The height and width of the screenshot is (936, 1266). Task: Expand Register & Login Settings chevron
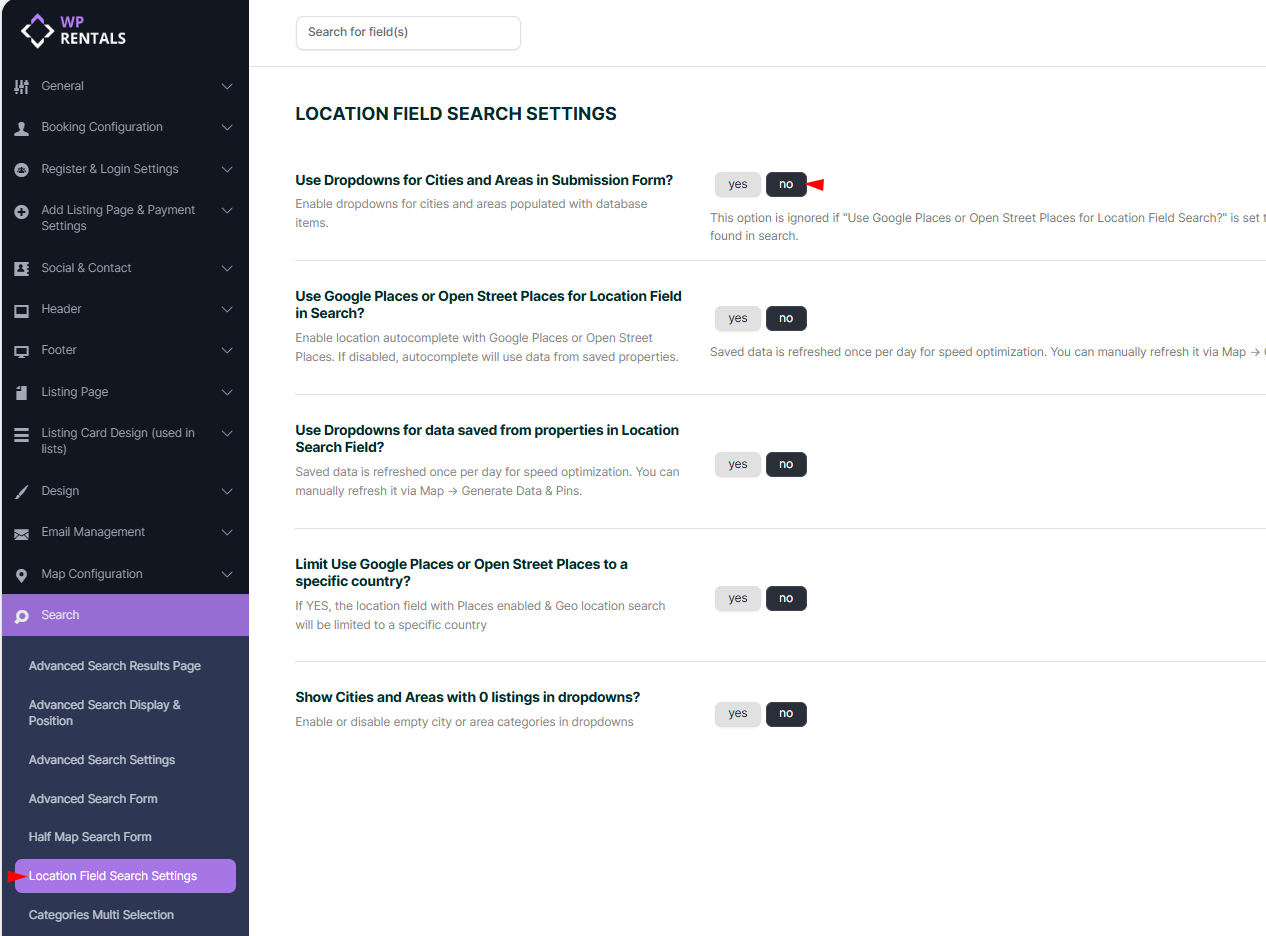[227, 170]
